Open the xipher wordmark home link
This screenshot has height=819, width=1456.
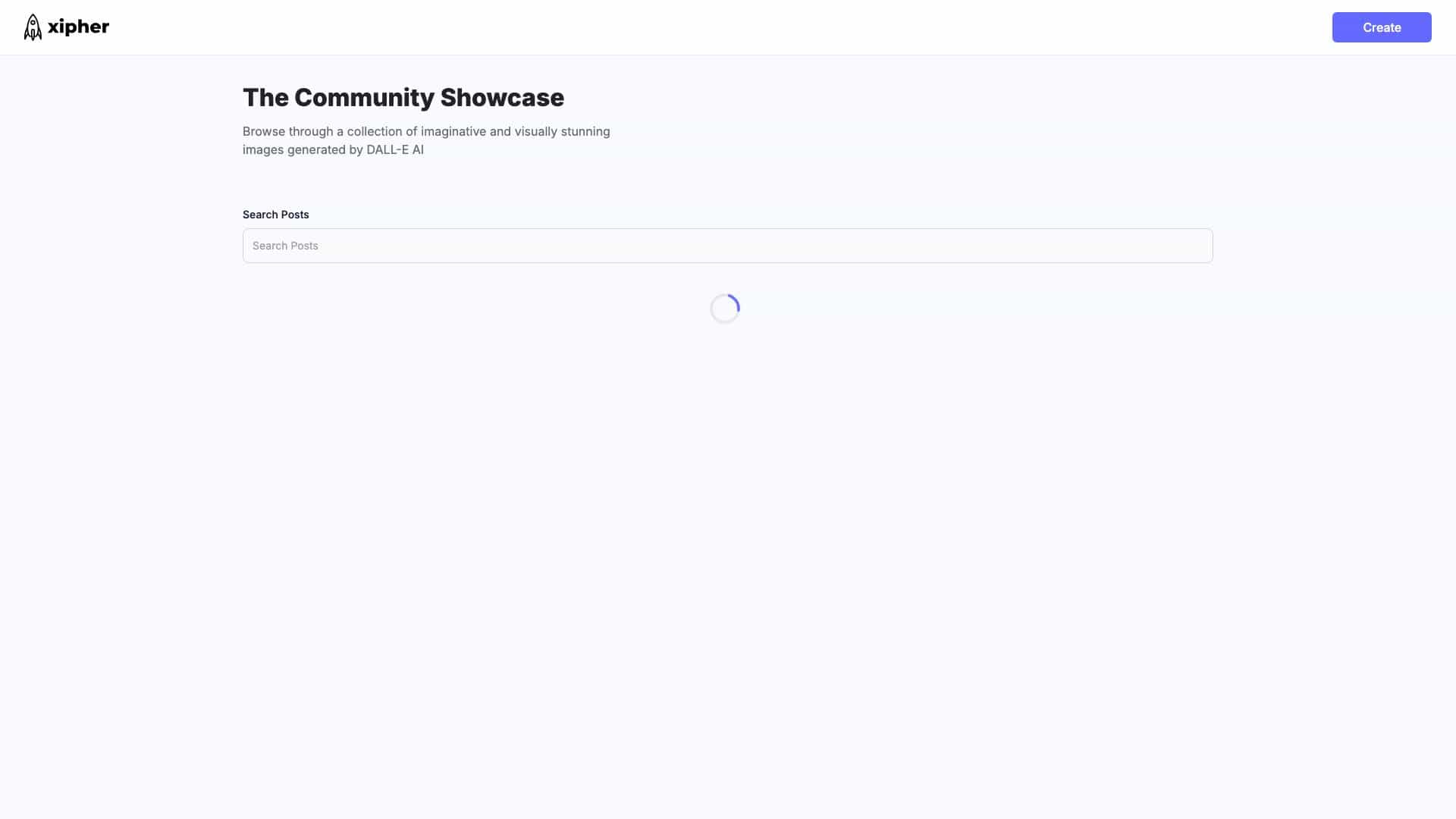tap(78, 27)
